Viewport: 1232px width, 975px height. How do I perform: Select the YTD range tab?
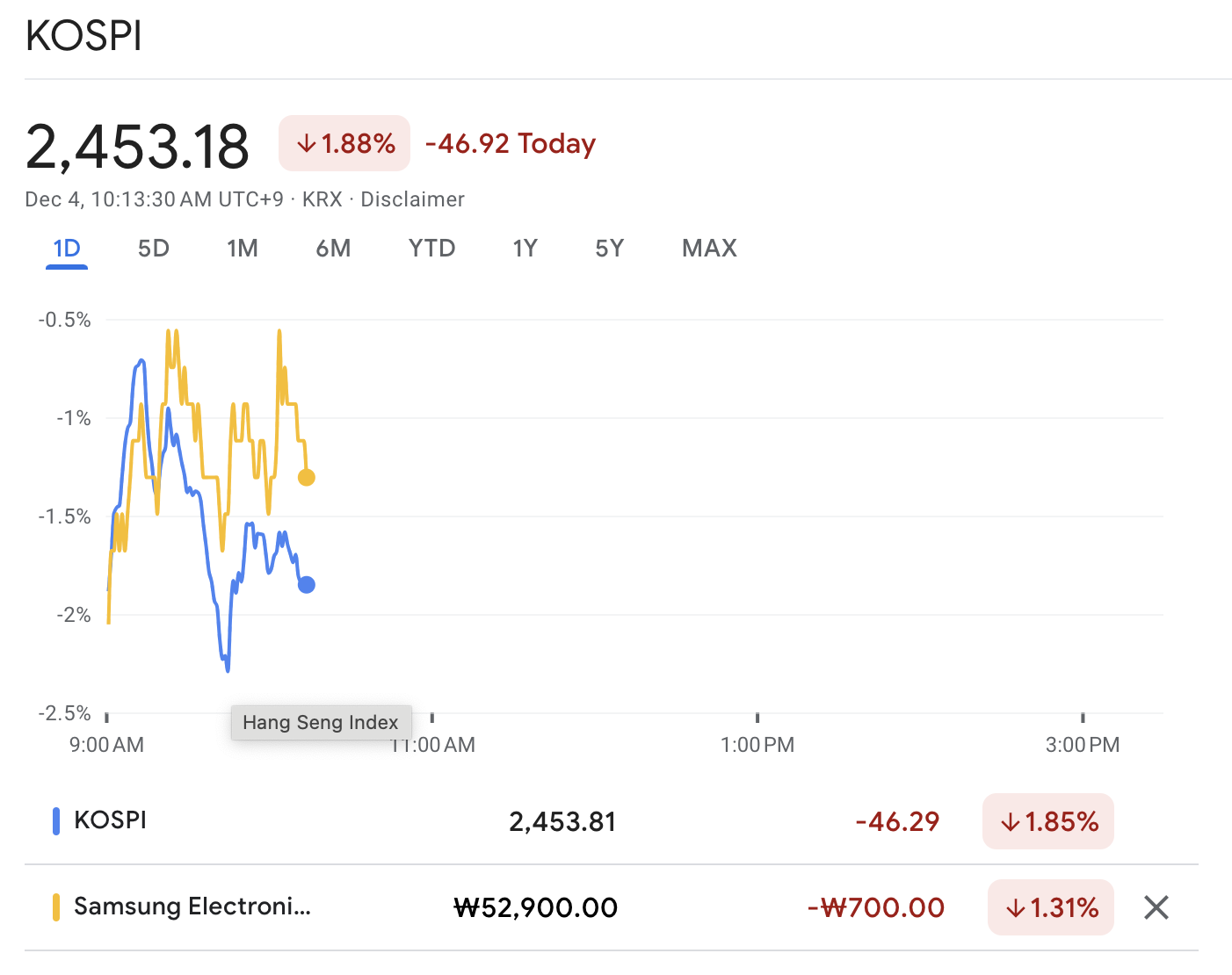(431, 249)
